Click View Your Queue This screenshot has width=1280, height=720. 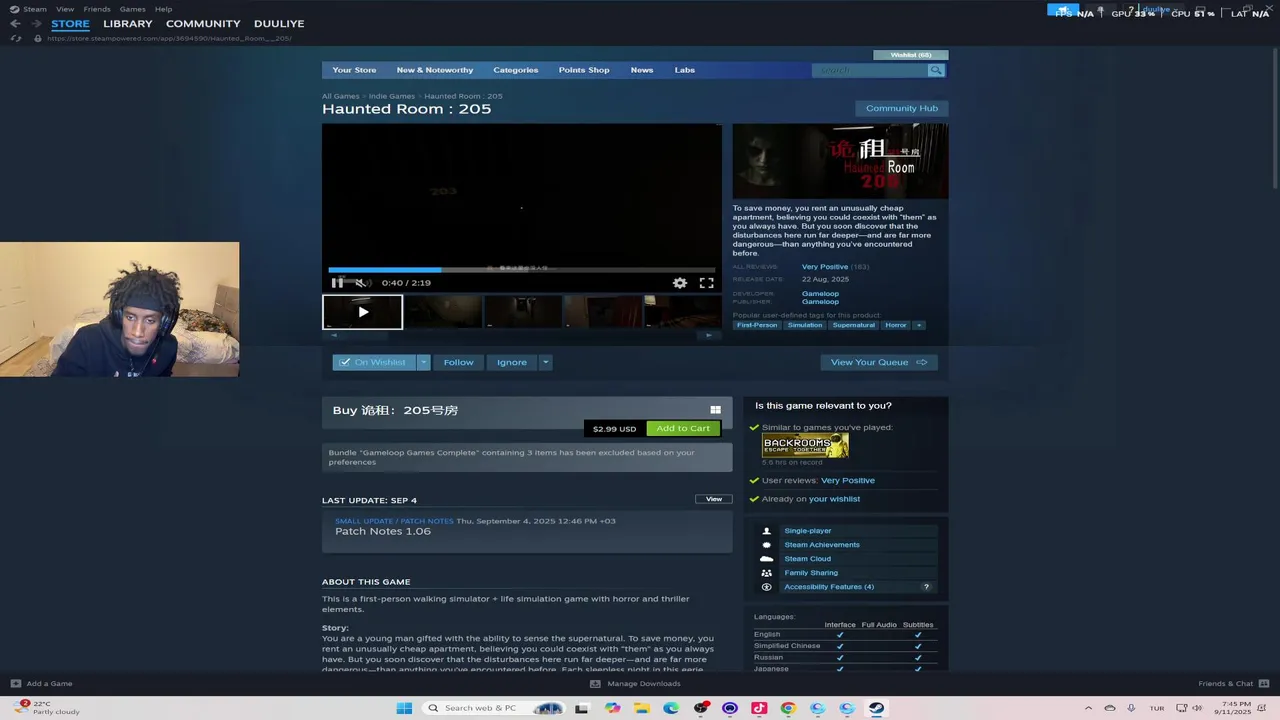coord(879,362)
